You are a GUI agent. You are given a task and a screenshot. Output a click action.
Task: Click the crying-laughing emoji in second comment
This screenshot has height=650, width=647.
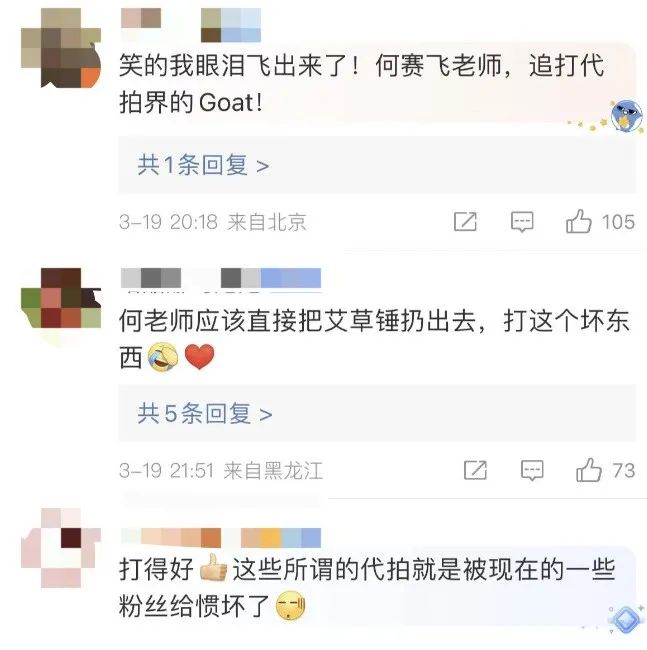(163, 357)
